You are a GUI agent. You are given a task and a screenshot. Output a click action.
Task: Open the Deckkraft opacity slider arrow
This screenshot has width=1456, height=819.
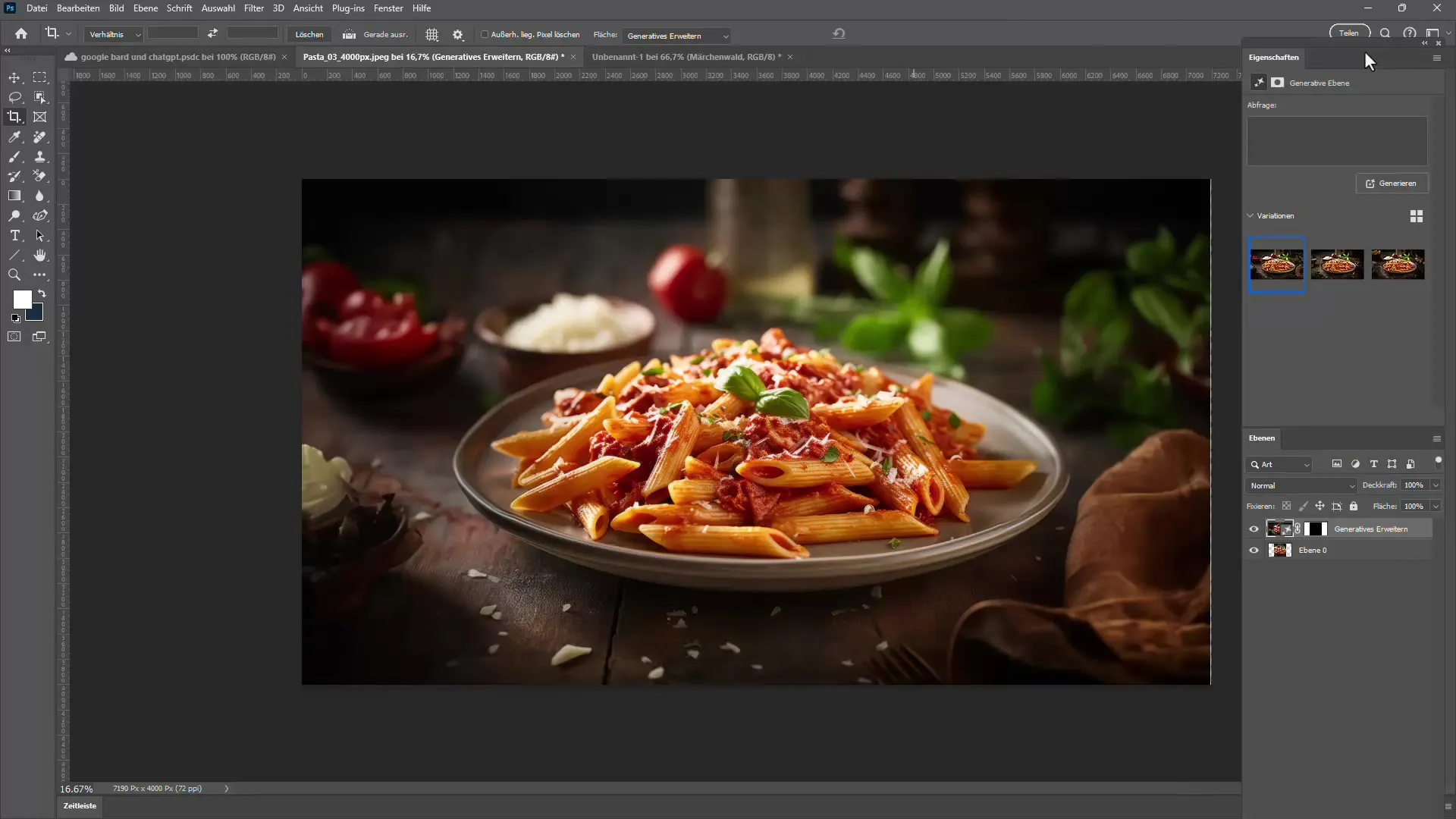pyautogui.click(x=1436, y=485)
